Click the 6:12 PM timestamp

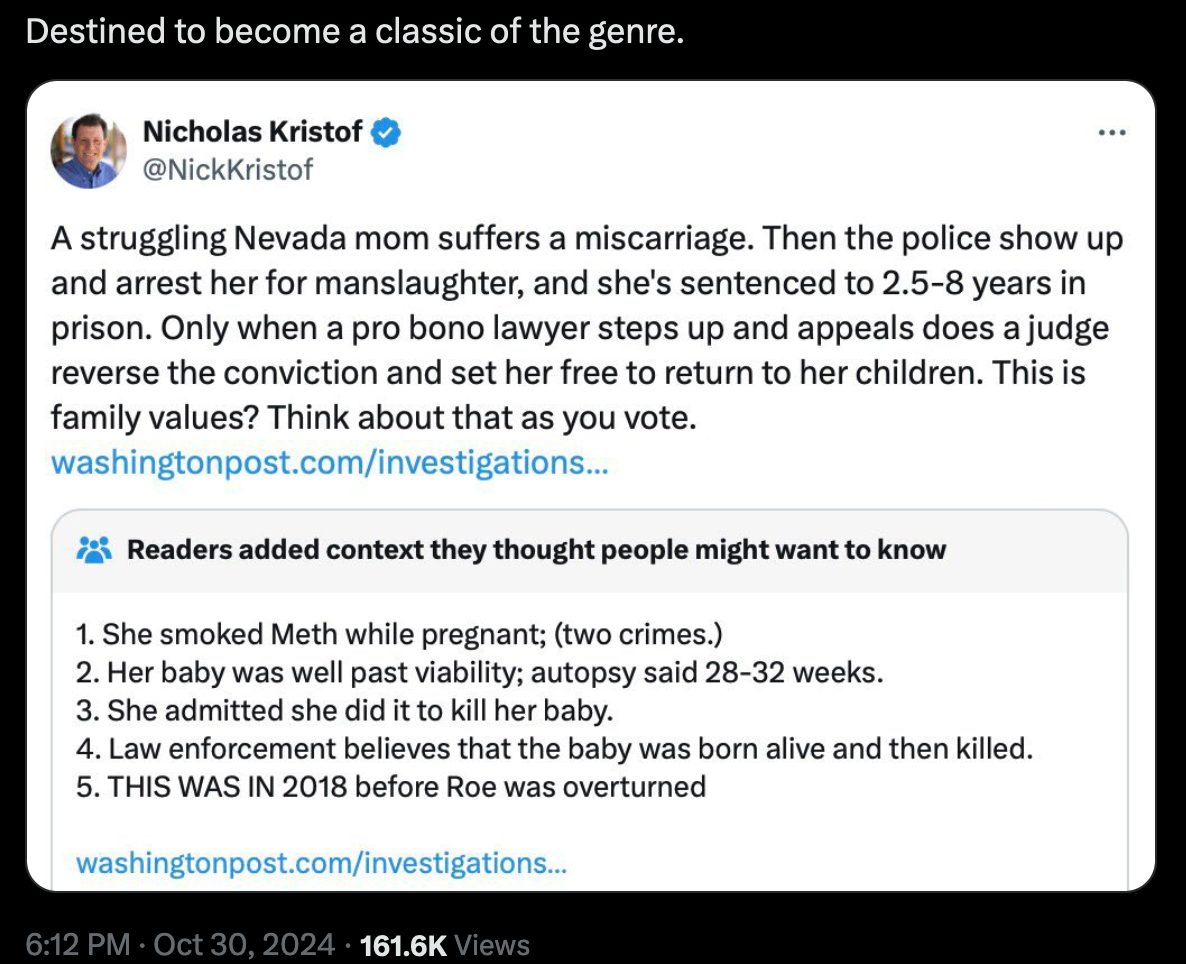(x=76, y=944)
